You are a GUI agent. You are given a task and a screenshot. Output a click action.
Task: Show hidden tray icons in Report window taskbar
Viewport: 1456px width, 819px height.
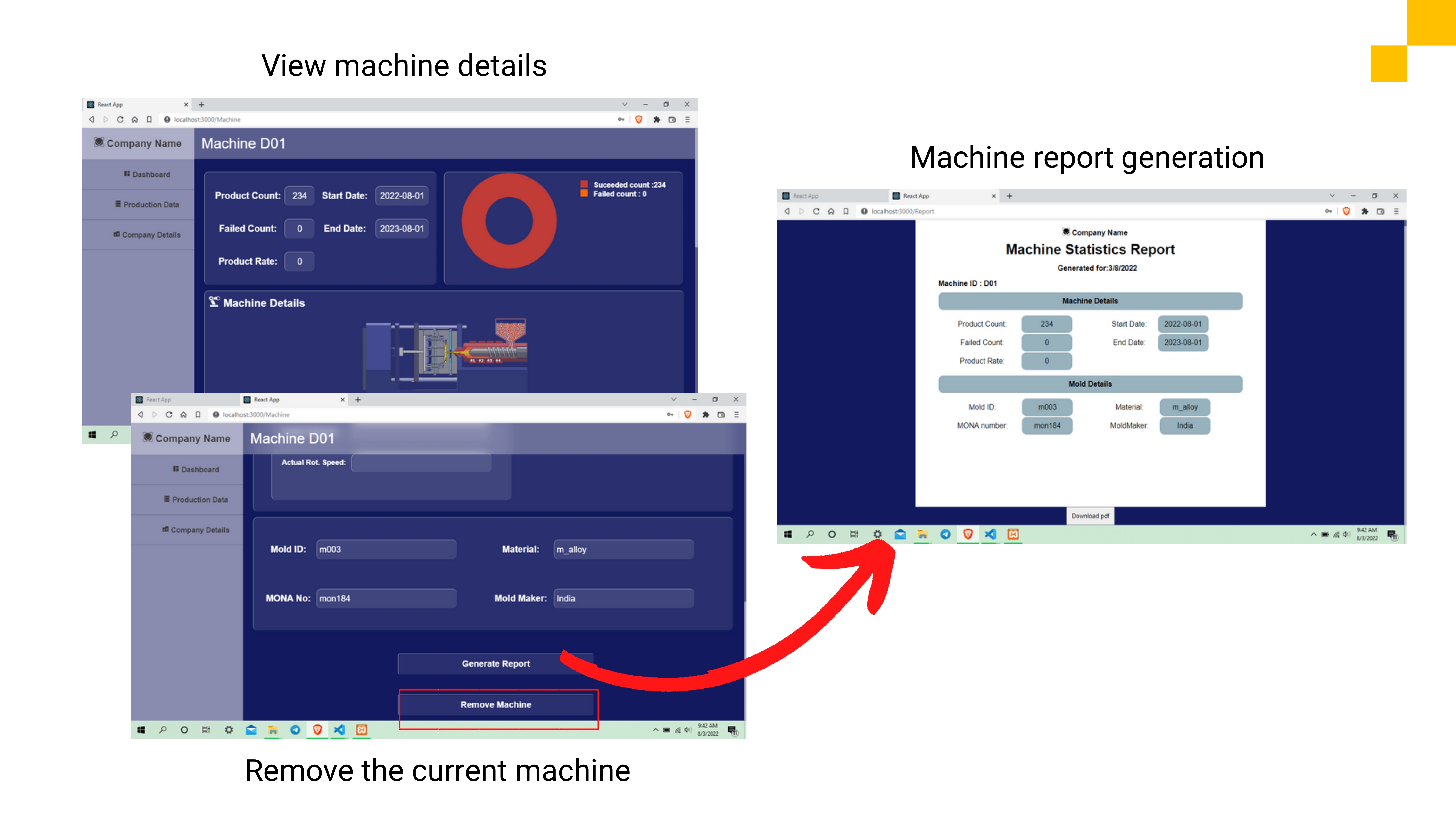point(1313,534)
